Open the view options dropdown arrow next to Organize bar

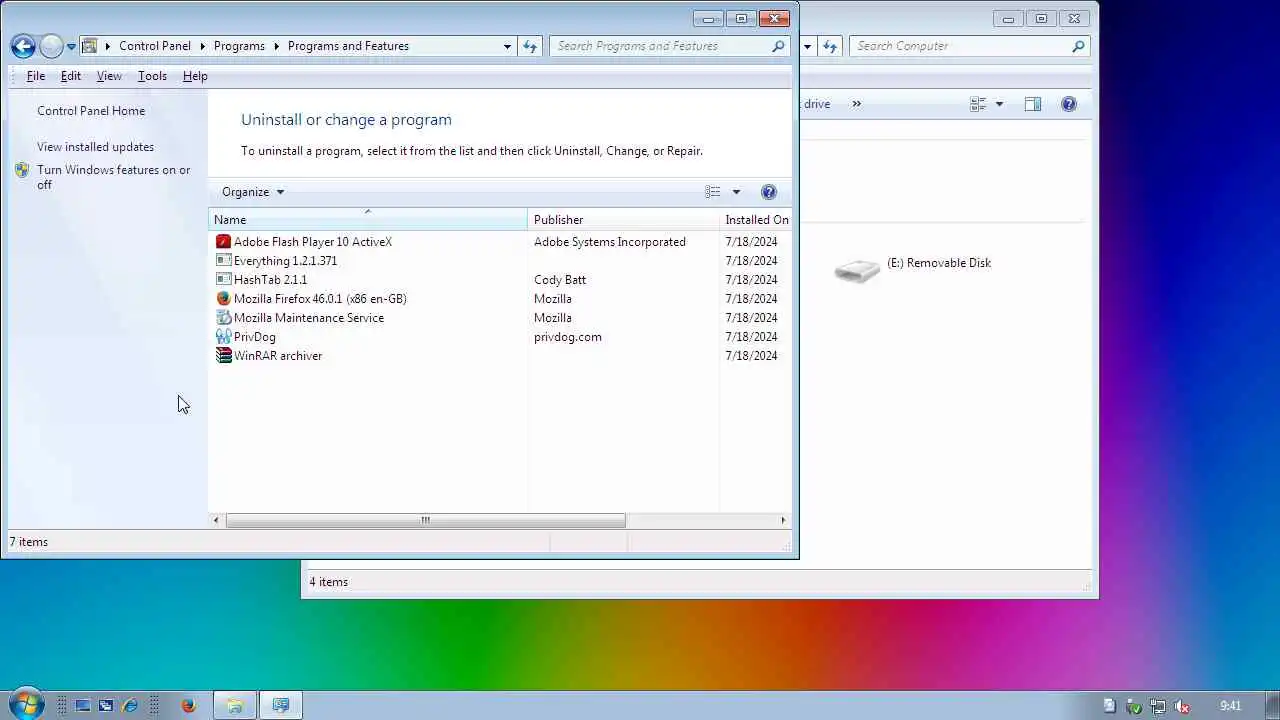pos(736,192)
